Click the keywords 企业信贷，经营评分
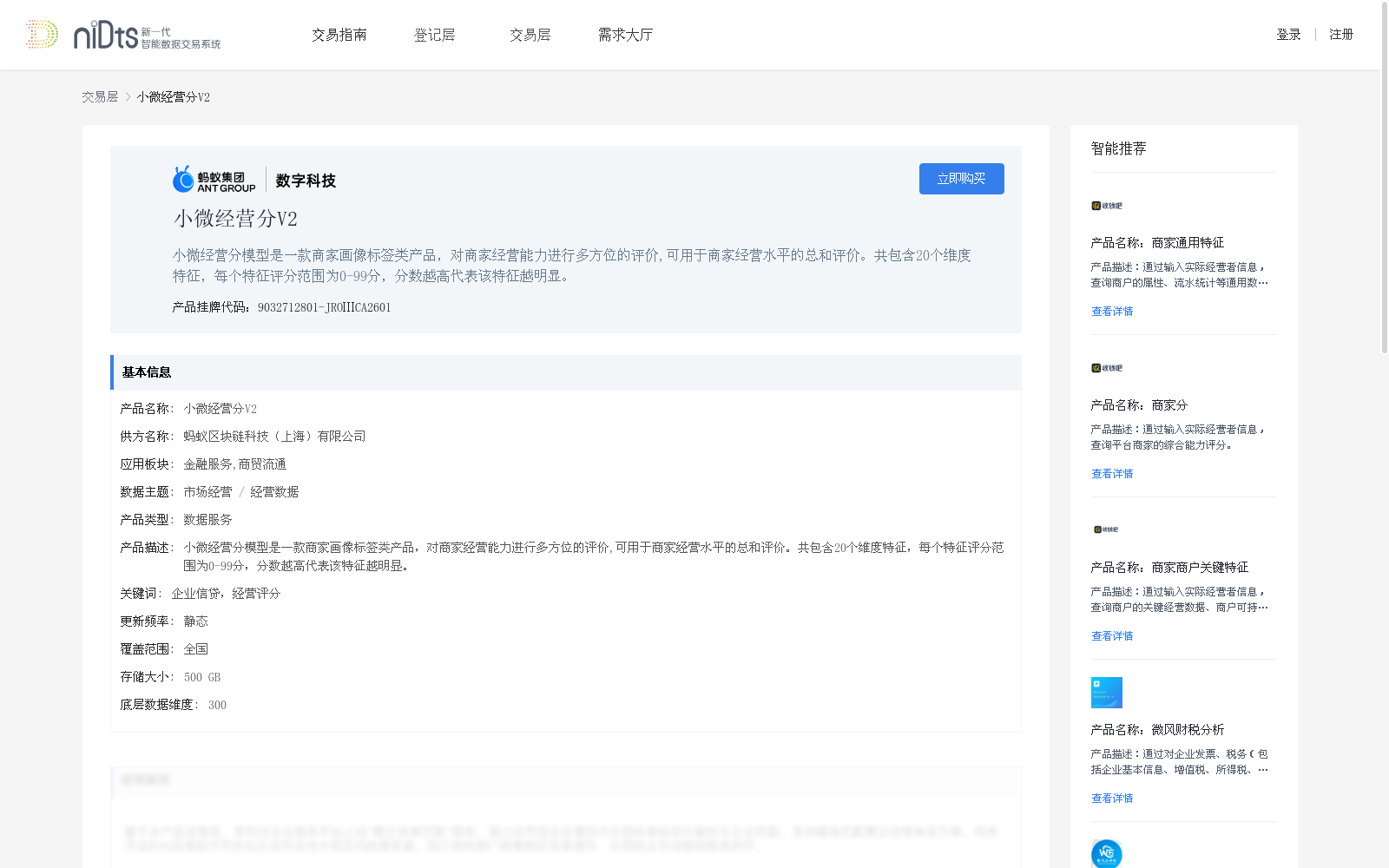 226,594
